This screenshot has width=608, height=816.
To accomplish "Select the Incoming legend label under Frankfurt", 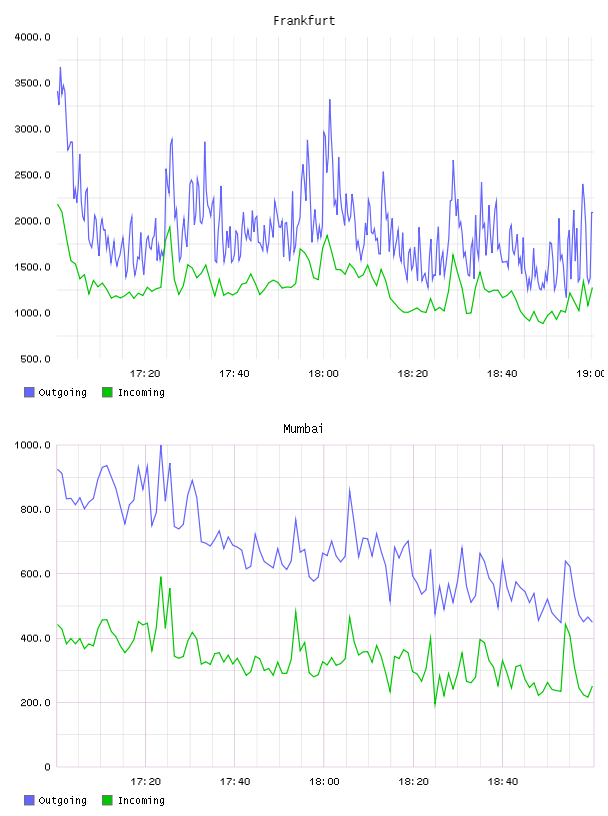I will pos(141,393).
